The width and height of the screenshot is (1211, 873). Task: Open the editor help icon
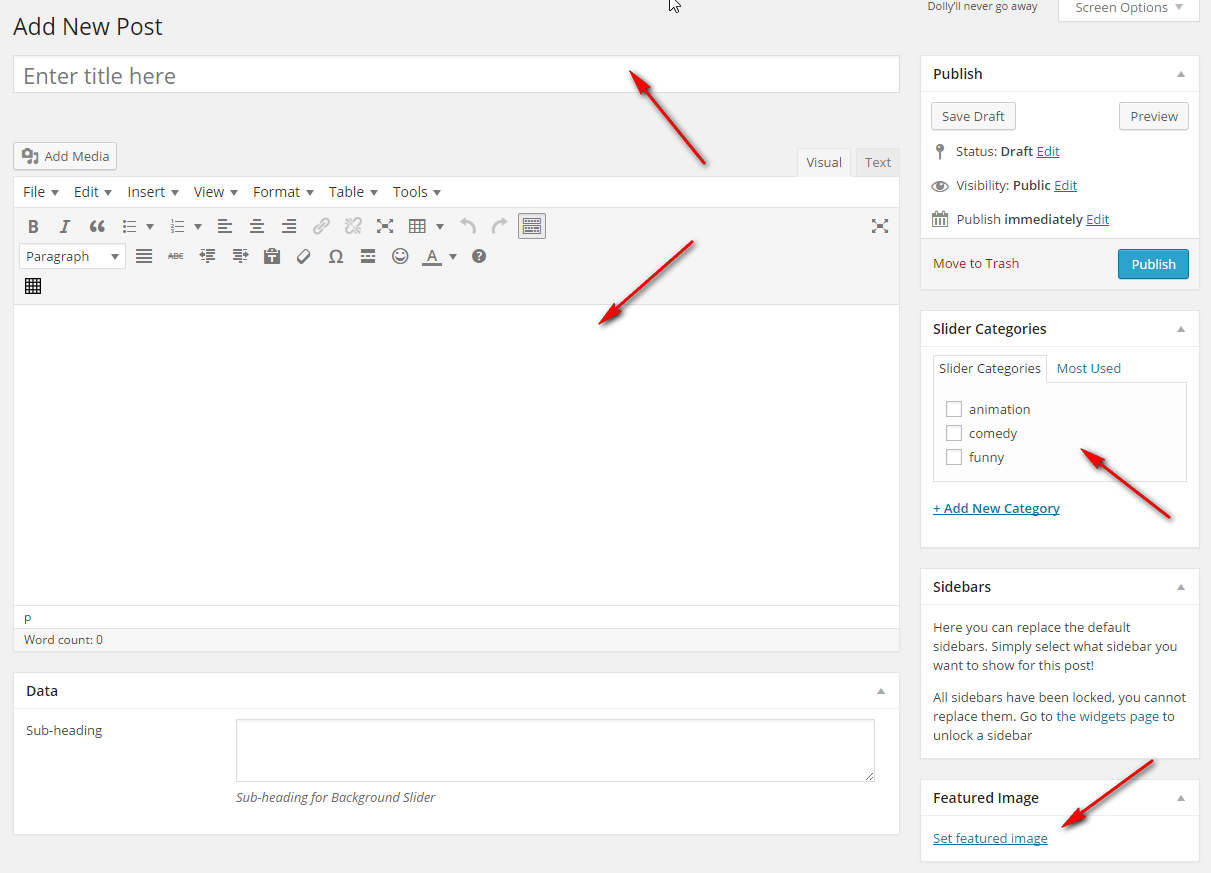coord(479,256)
